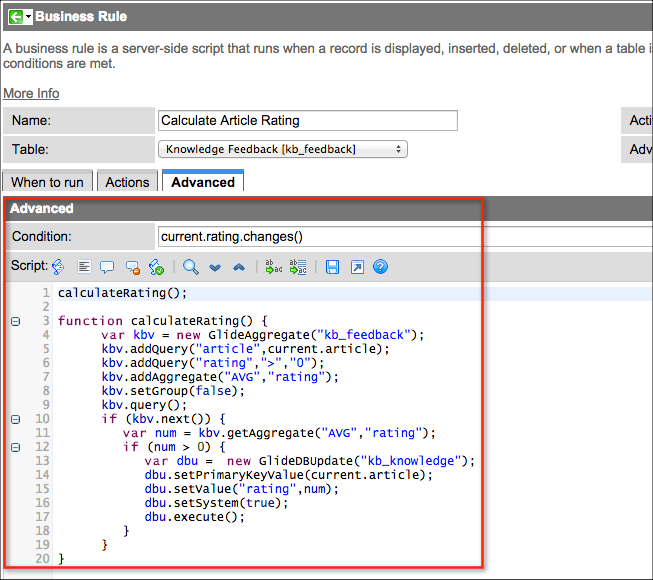Click the magnifying glass search icon

pyautogui.click(x=190, y=267)
